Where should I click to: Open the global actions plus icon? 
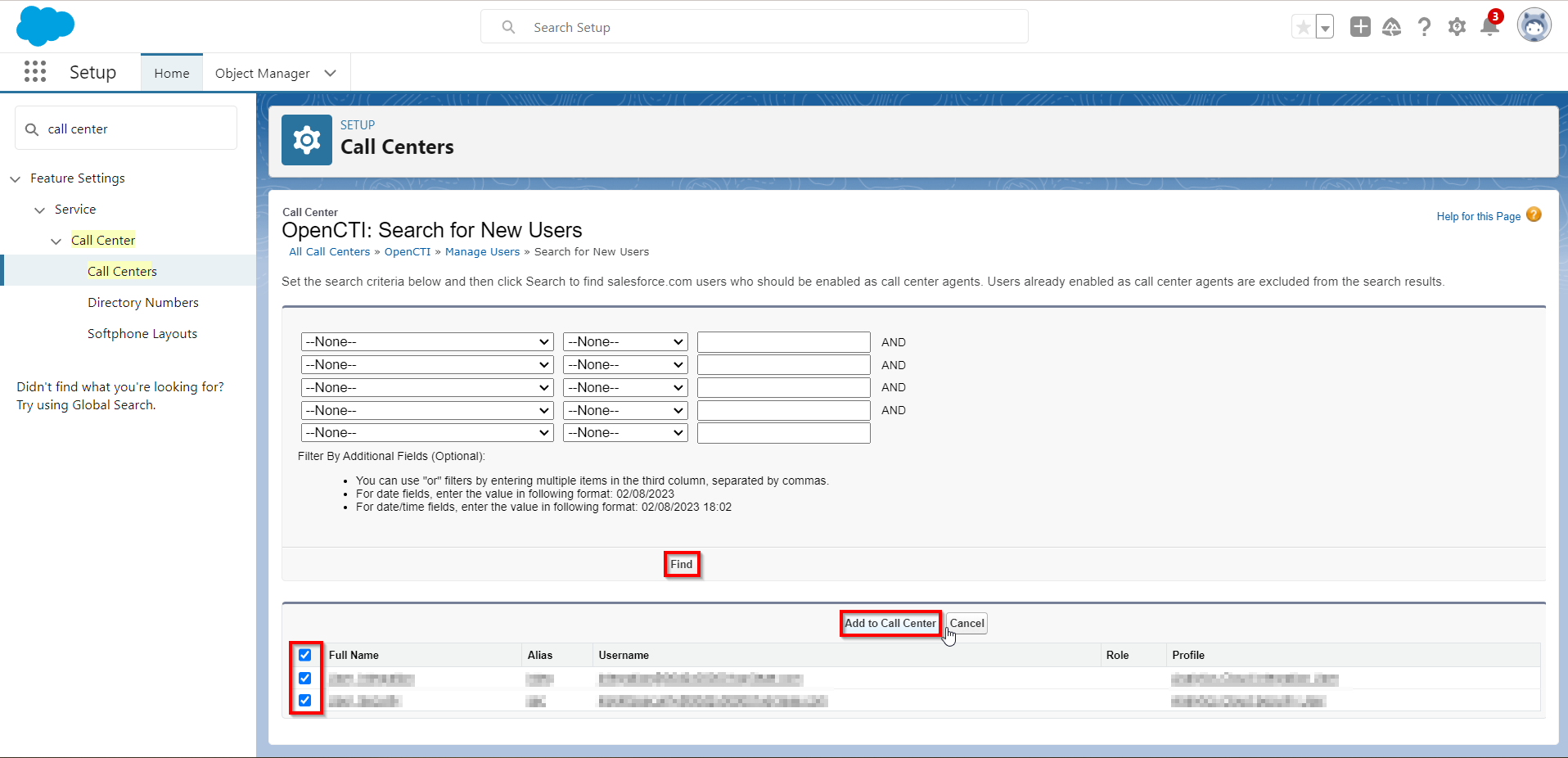pyautogui.click(x=1360, y=27)
